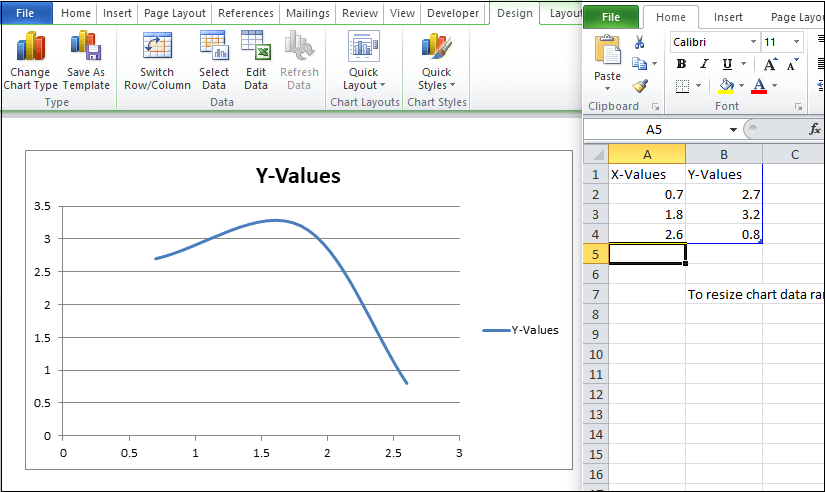Click cell containing X-Values

[647, 175]
